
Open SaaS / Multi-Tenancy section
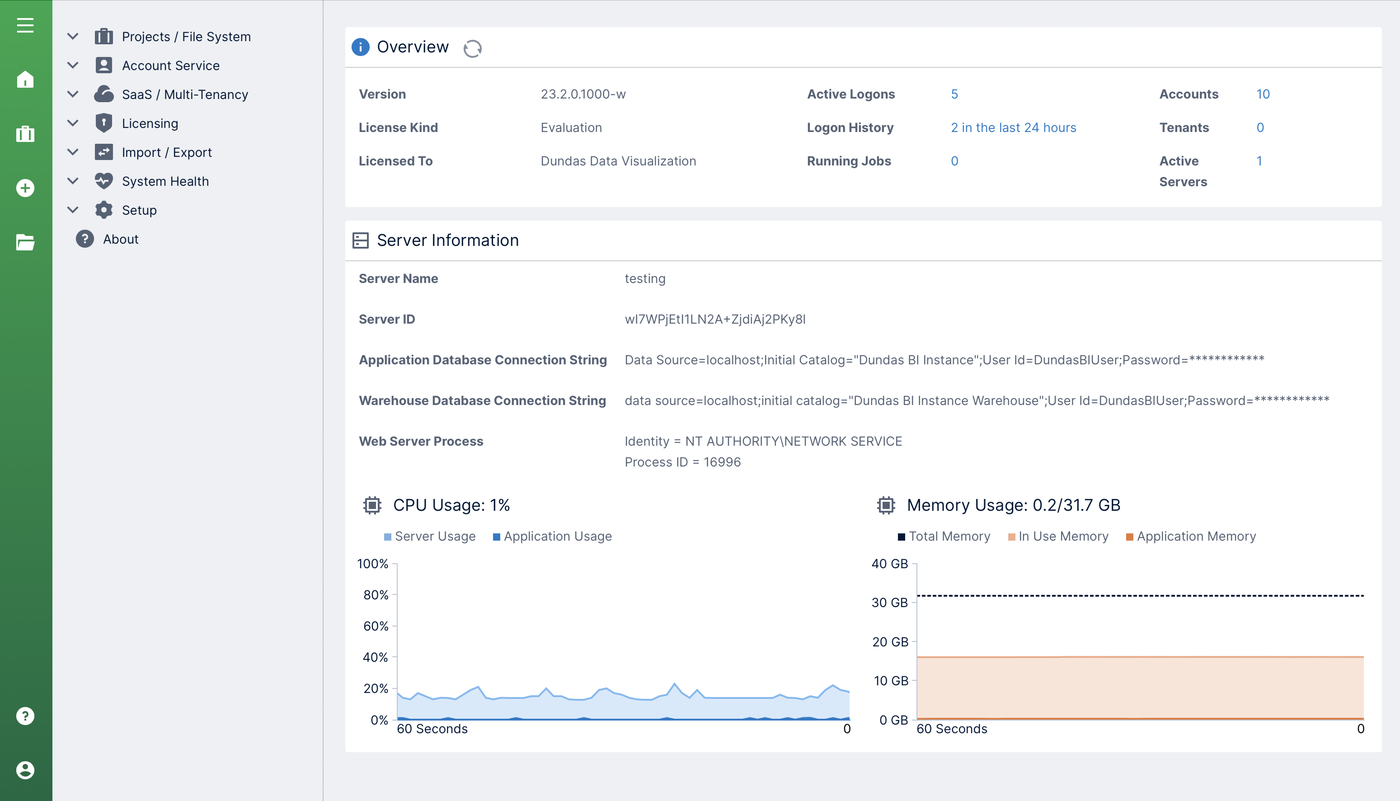(x=185, y=95)
